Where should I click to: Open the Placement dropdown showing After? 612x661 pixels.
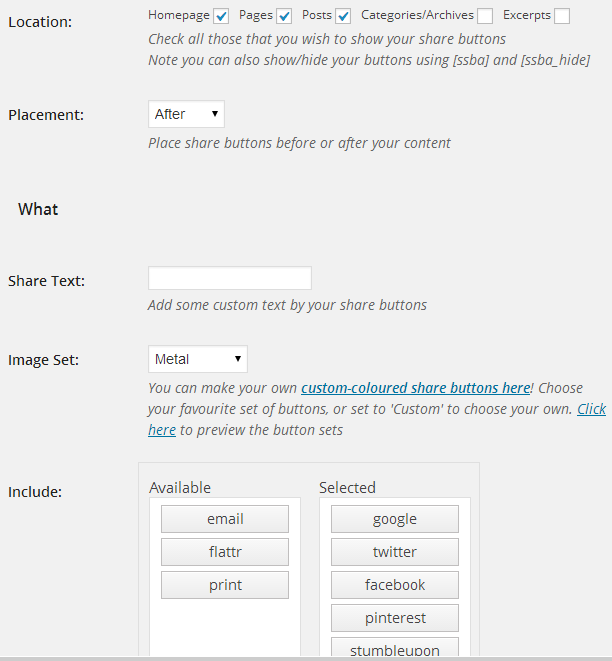186,114
